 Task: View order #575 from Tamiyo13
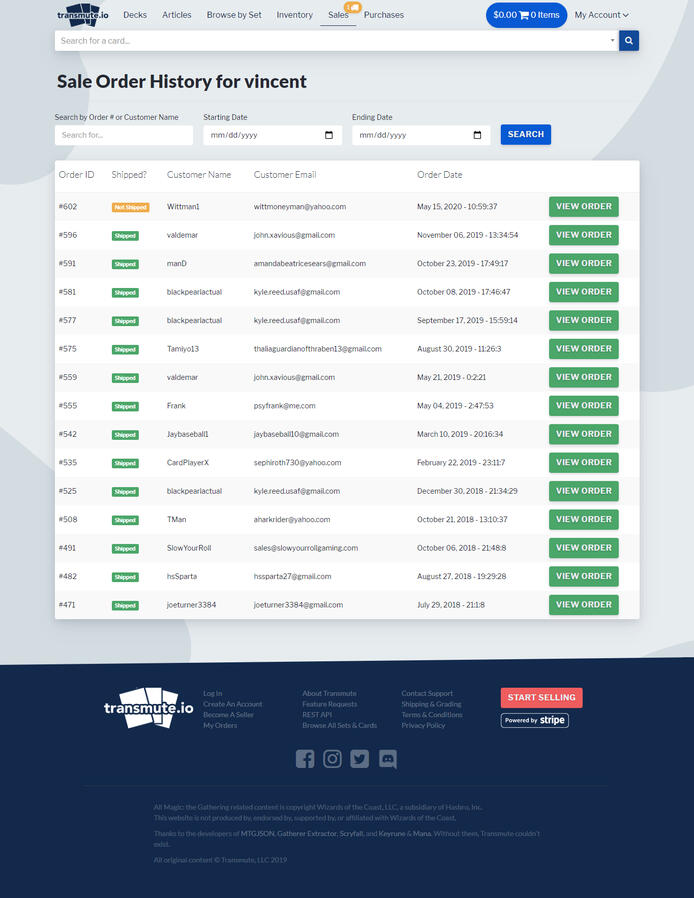pos(583,349)
